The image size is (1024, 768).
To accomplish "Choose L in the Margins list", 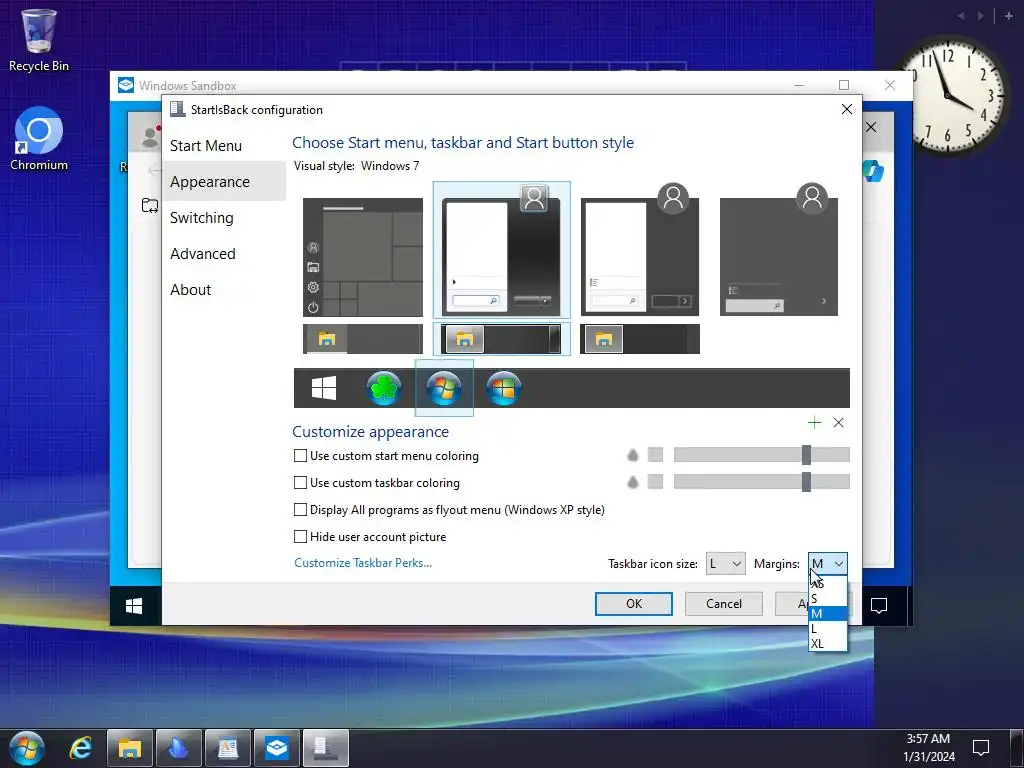I will [x=827, y=628].
